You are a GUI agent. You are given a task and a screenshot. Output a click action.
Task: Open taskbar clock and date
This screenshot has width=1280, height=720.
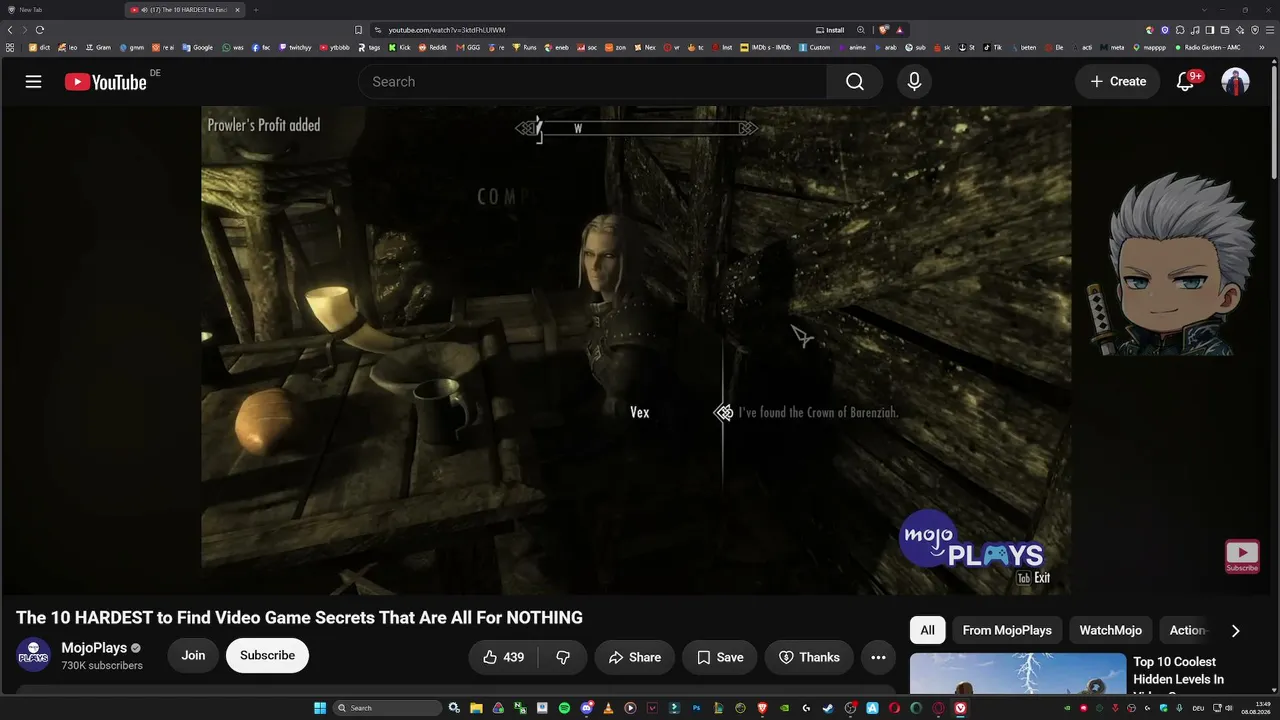pyautogui.click(x=1257, y=708)
